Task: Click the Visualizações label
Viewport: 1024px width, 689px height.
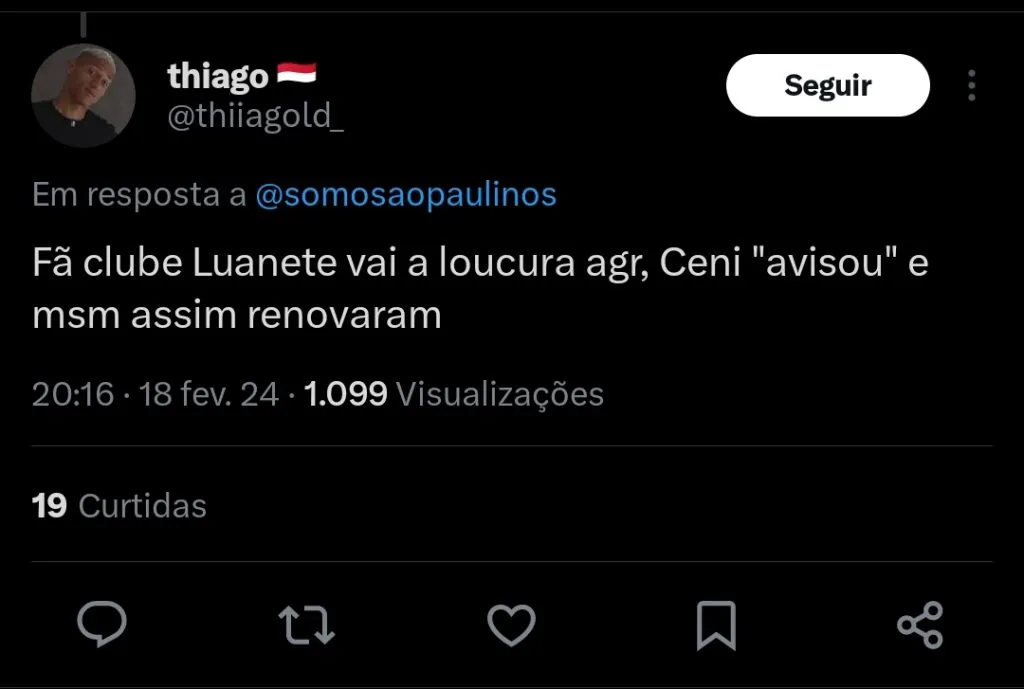Action: coord(500,394)
